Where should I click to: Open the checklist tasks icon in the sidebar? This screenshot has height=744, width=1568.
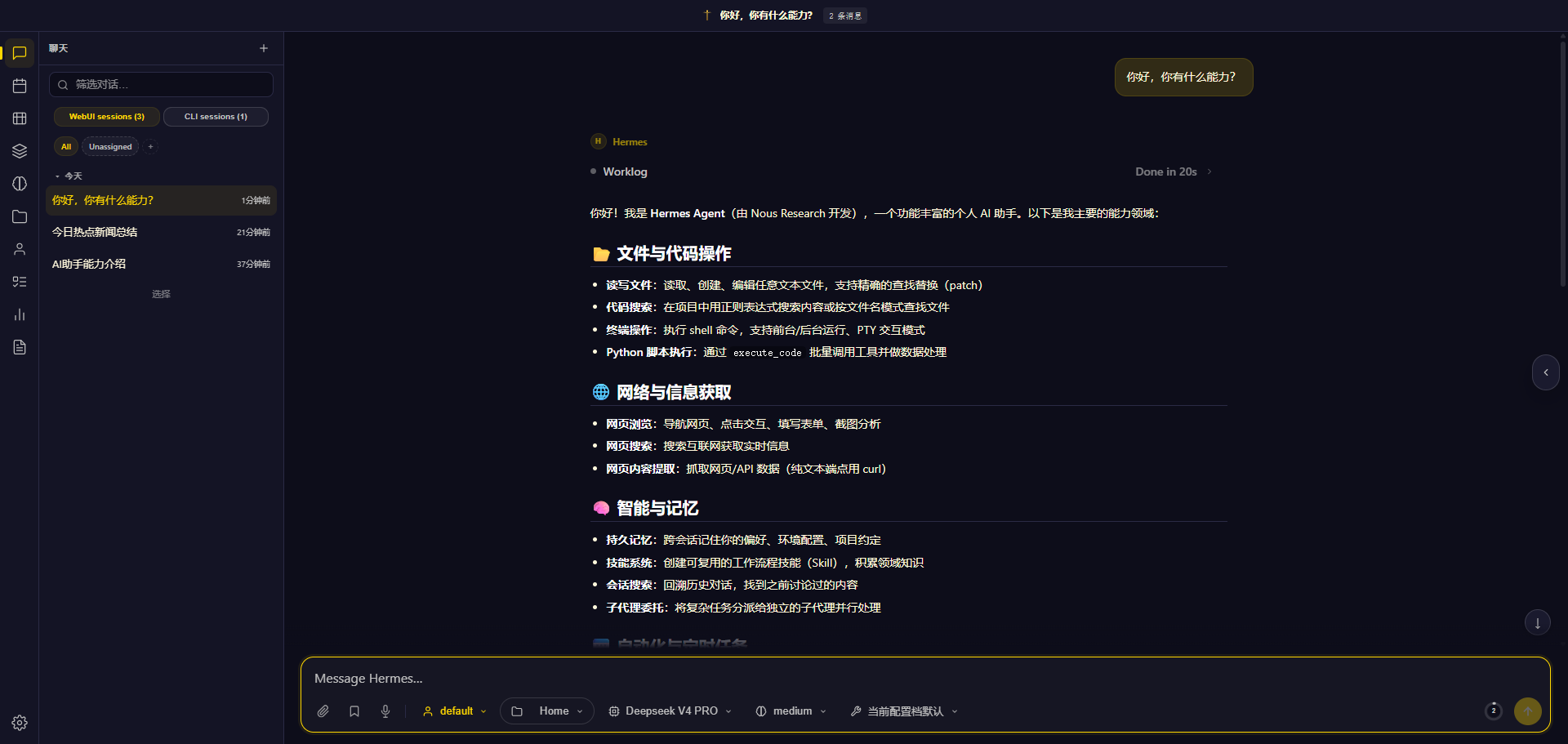(x=20, y=282)
